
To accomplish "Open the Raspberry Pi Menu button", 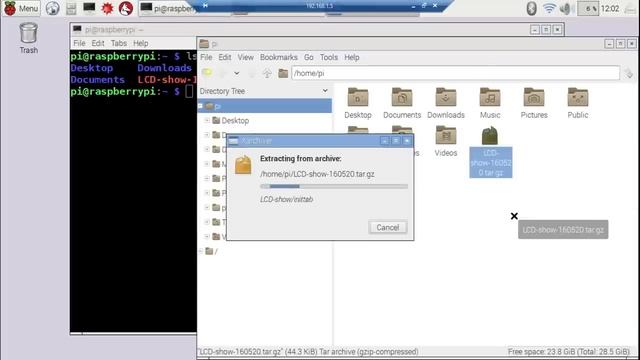I will click(21, 8).
